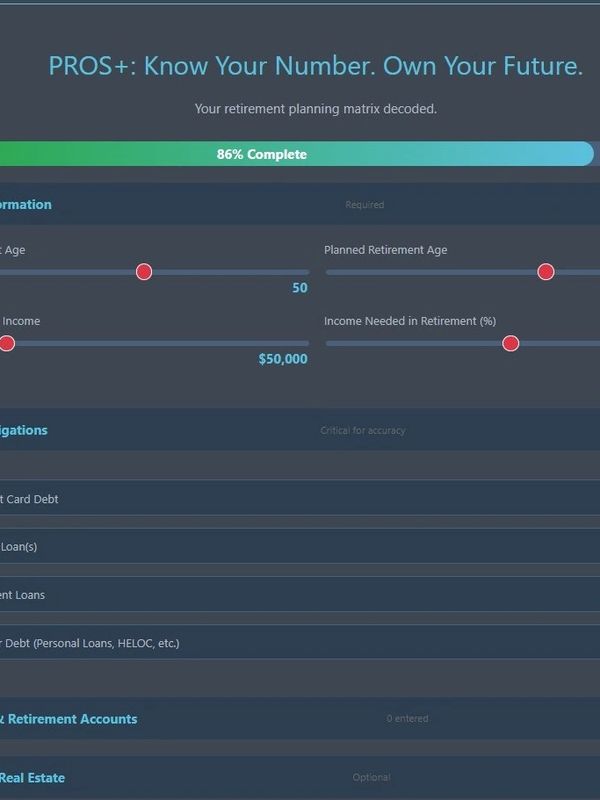Click the Income slider handle

point(7,344)
